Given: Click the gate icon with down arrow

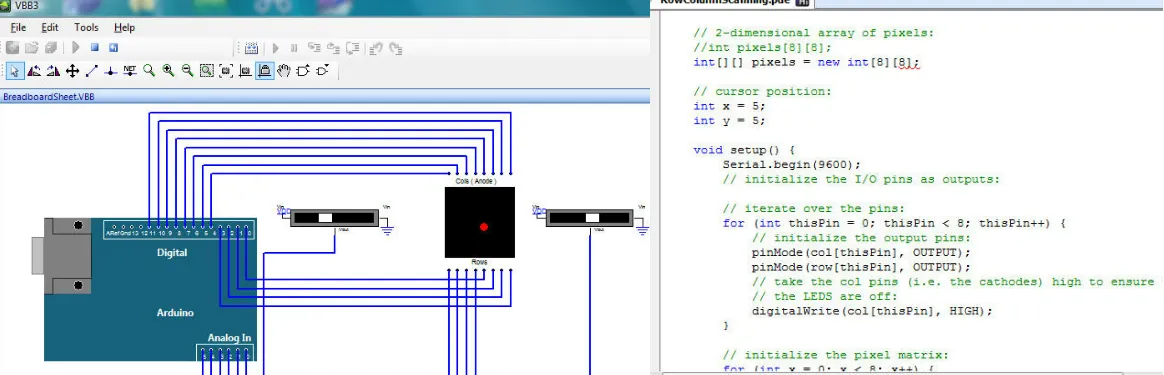Looking at the screenshot, I should tap(322, 71).
